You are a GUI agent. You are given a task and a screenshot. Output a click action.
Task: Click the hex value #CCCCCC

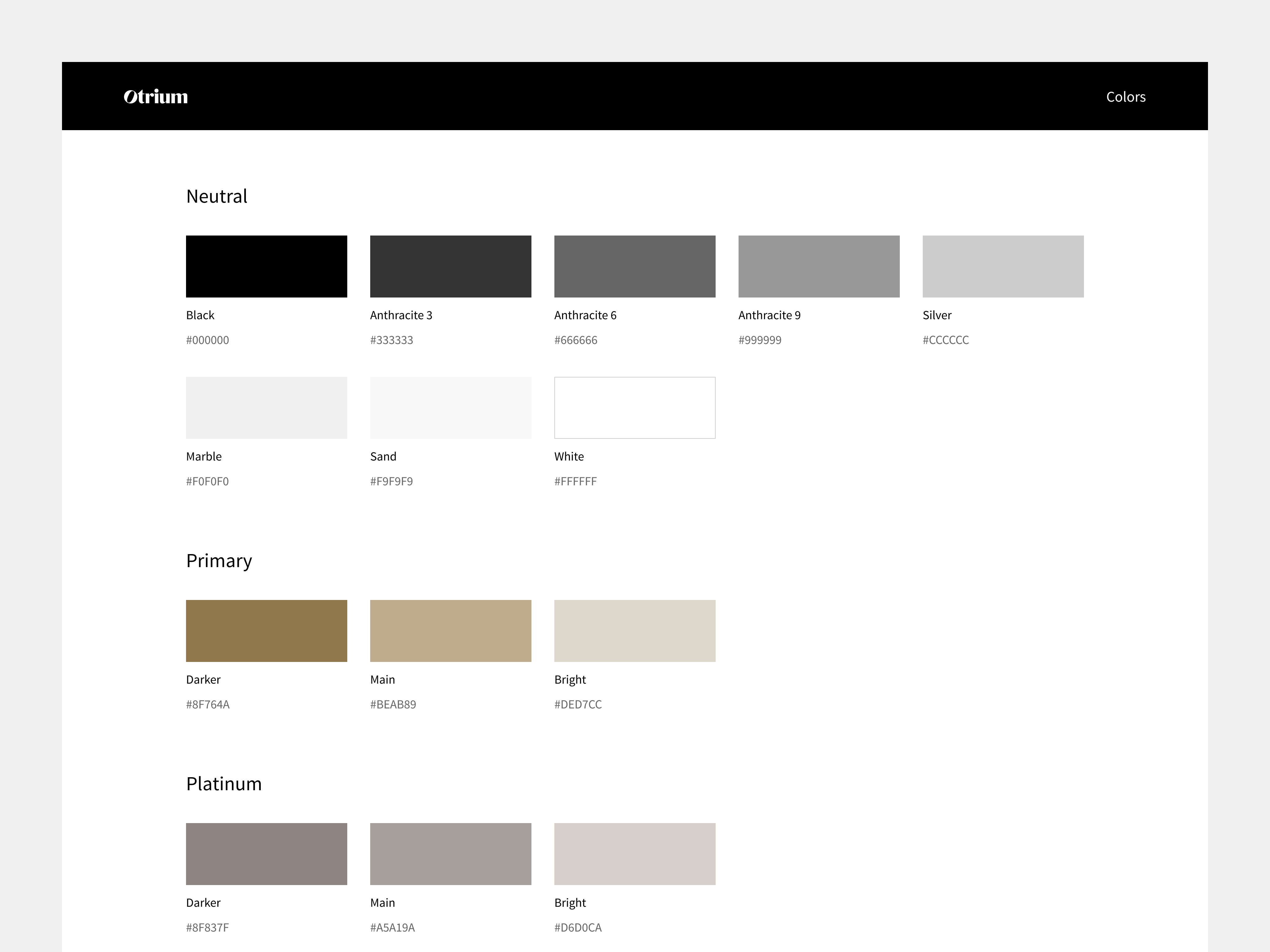click(946, 340)
